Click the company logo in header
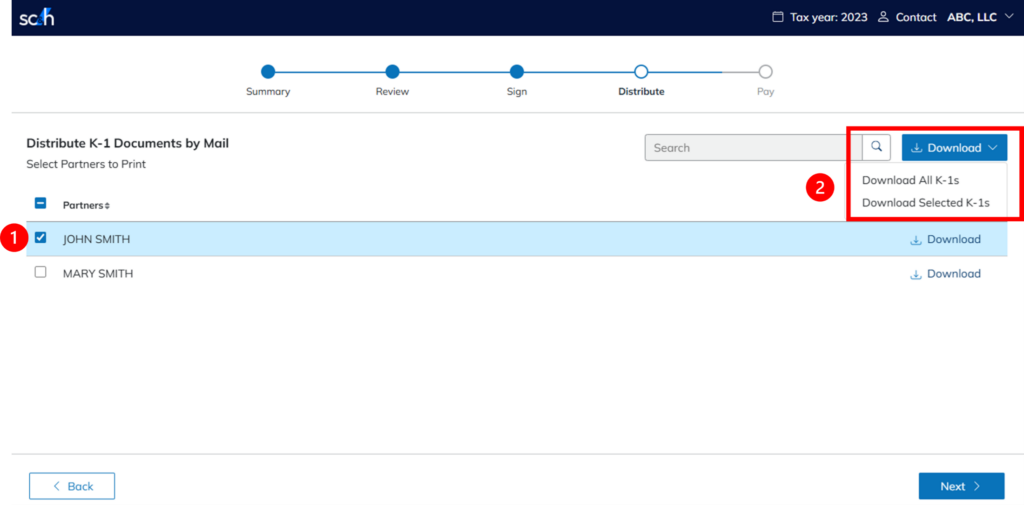This screenshot has height=505, width=1024. [x=35, y=17]
